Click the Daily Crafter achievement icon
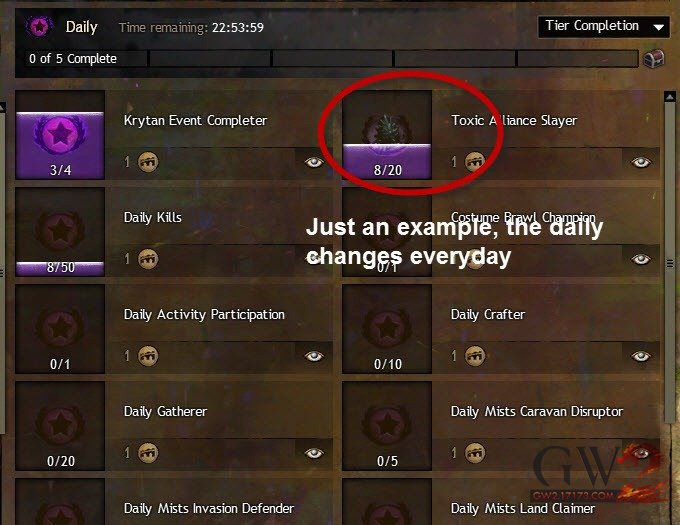The width and height of the screenshot is (680, 525). point(387,329)
